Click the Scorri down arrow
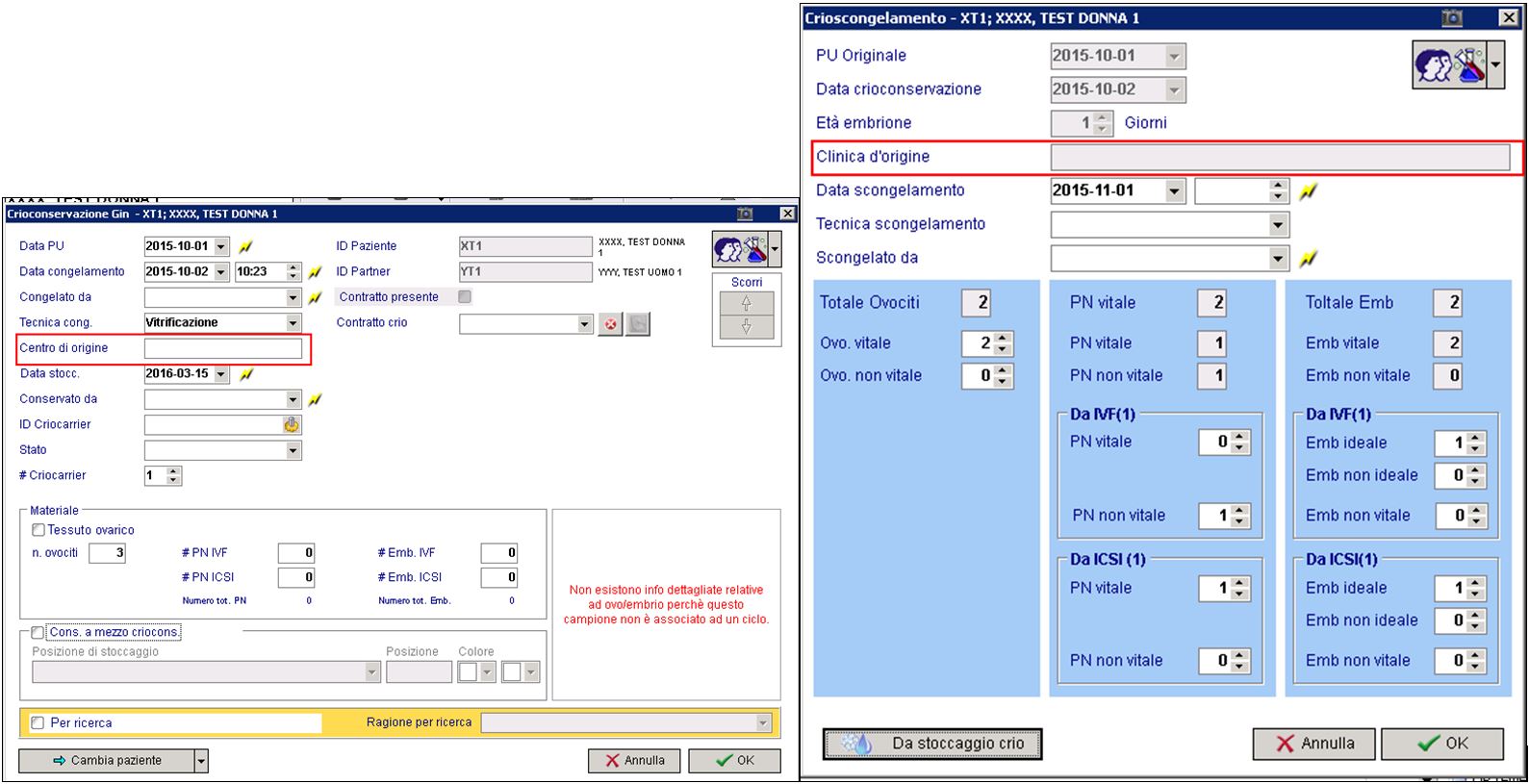1529x784 pixels. pos(746,326)
